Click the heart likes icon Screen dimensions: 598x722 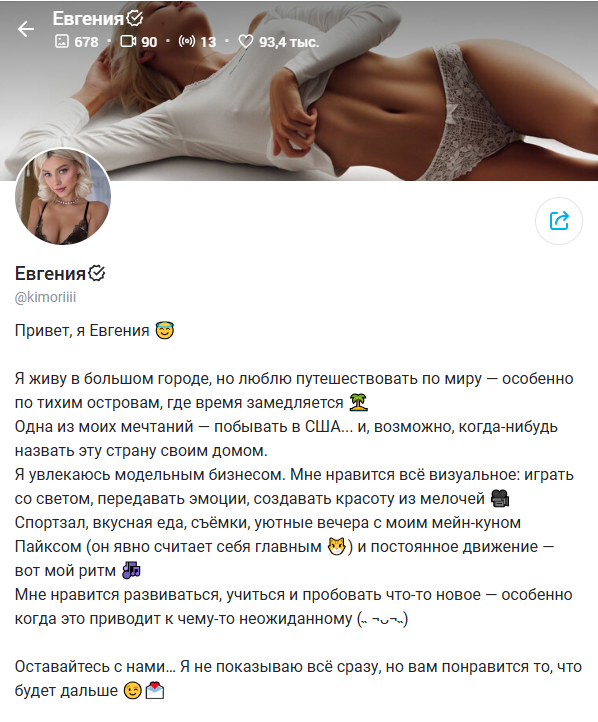pyautogui.click(x=246, y=41)
